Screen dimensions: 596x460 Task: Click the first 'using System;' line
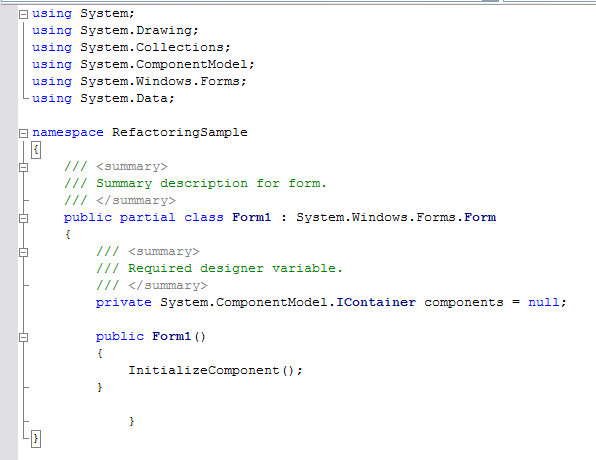coord(83,14)
